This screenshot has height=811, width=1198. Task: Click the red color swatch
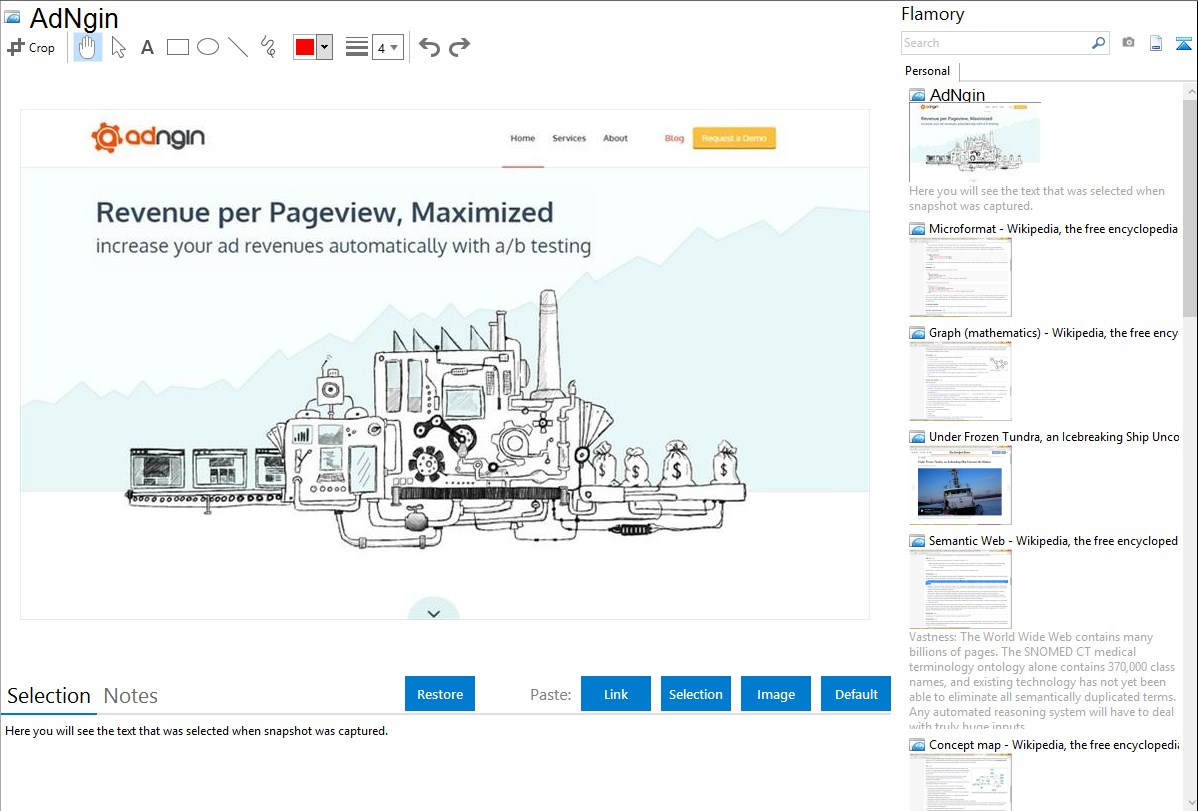click(305, 47)
